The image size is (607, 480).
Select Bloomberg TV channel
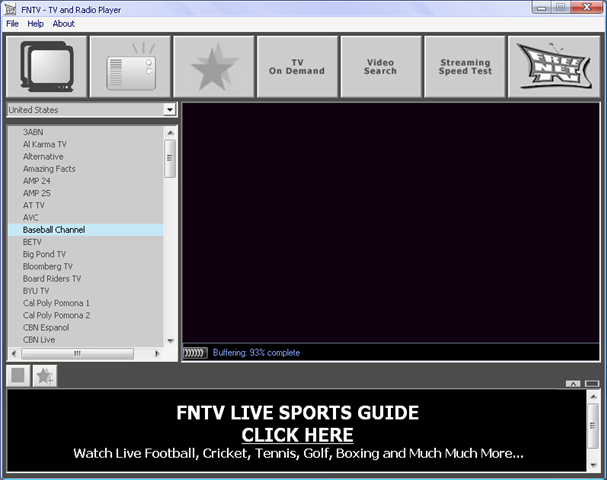pyautogui.click(x=86, y=266)
